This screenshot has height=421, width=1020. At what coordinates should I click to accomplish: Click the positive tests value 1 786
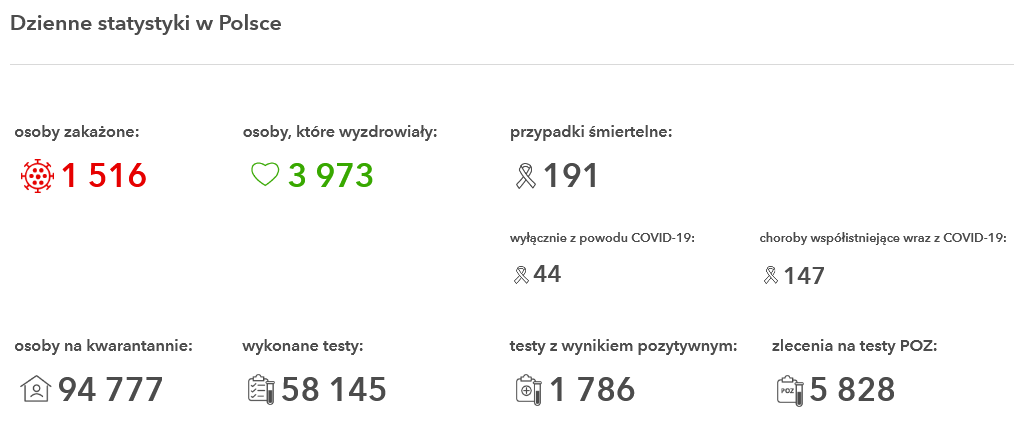point(593,389)
